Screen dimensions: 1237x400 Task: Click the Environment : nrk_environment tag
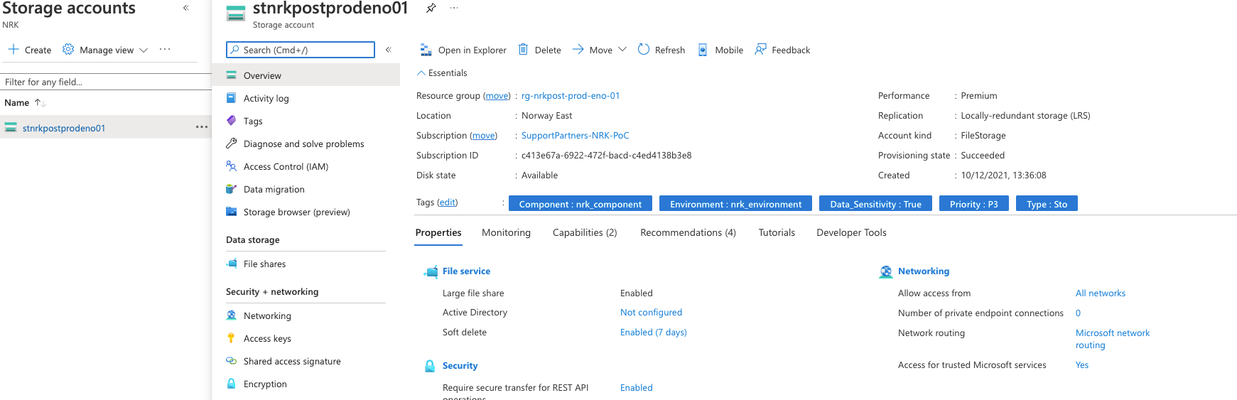(735, 203)
